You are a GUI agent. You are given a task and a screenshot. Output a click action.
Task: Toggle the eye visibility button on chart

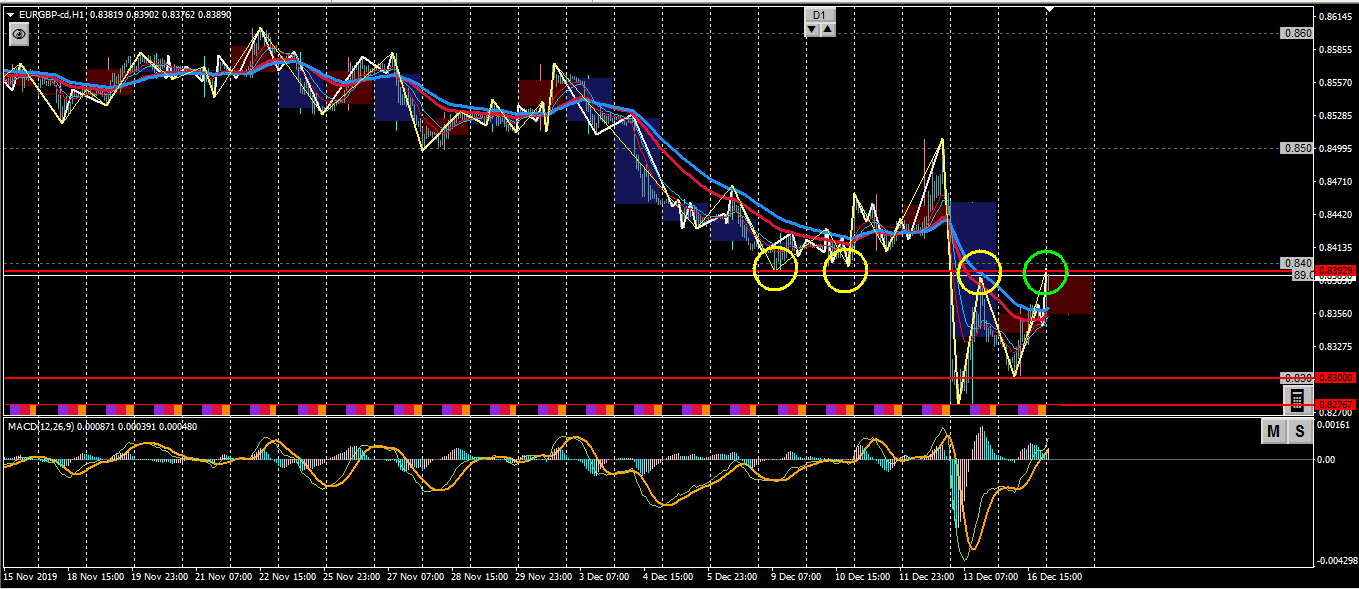pos(19,34)
